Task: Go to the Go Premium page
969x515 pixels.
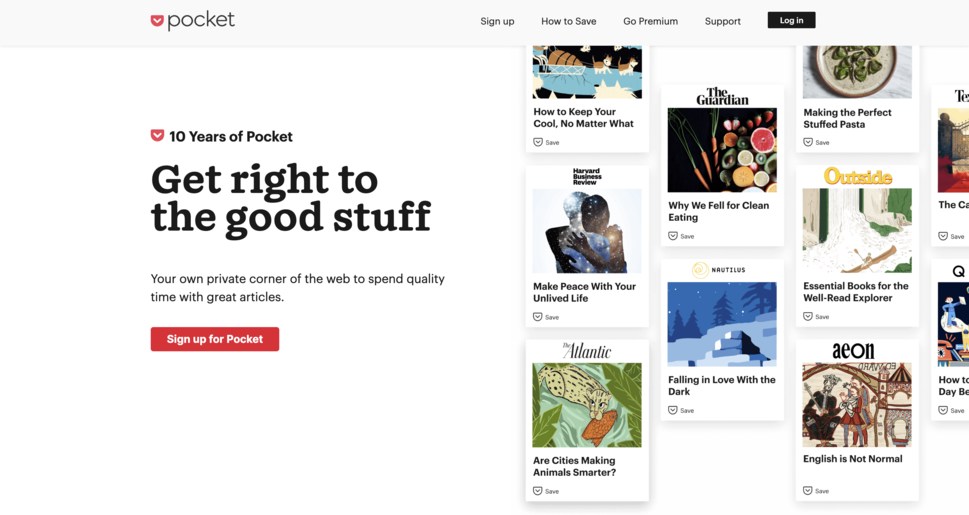Action: [650, 21]
